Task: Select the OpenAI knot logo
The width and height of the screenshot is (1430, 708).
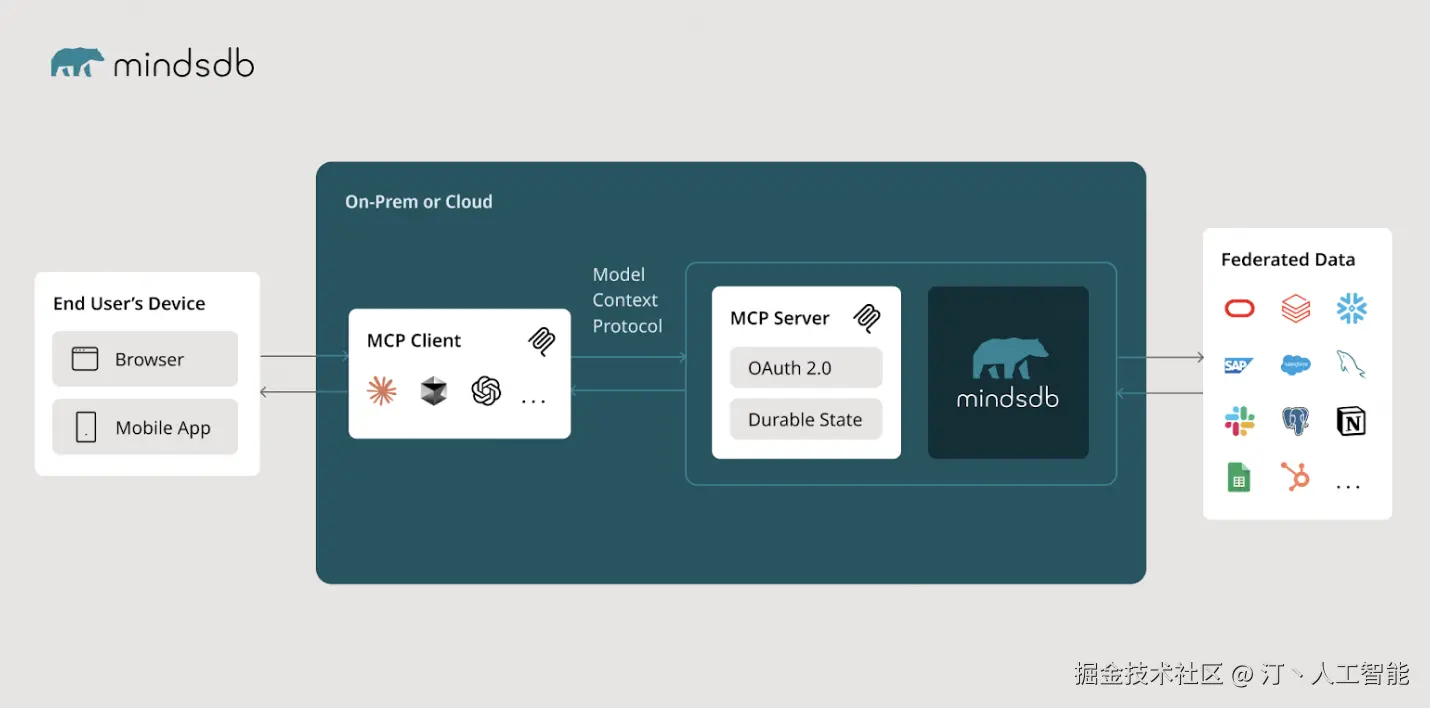Action: (x=486, y=391)
